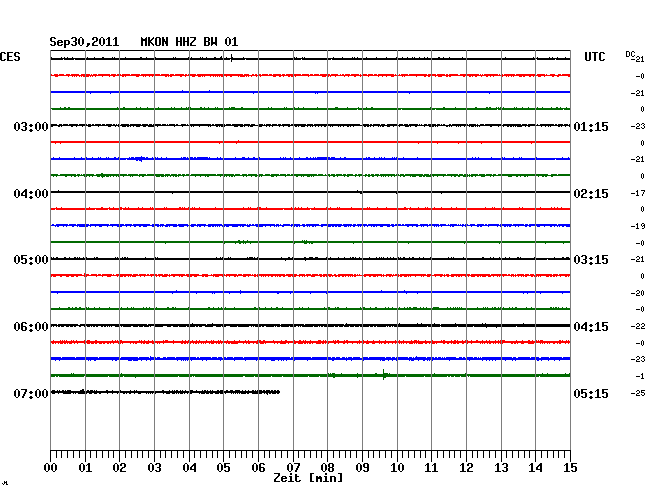Click minute 13 on the time axis
Screen dimensions: 650x494
(x=501, y=468)
